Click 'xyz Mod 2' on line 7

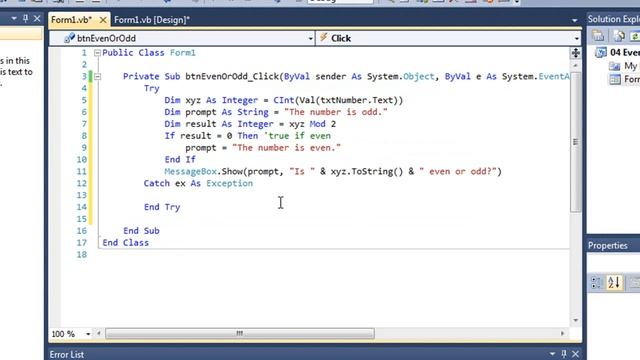tap(313, 124)
